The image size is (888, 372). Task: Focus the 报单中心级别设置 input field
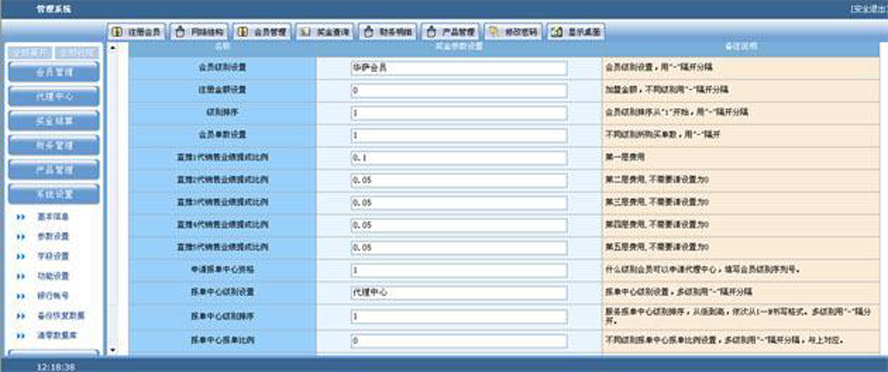[x=459, y=293]
